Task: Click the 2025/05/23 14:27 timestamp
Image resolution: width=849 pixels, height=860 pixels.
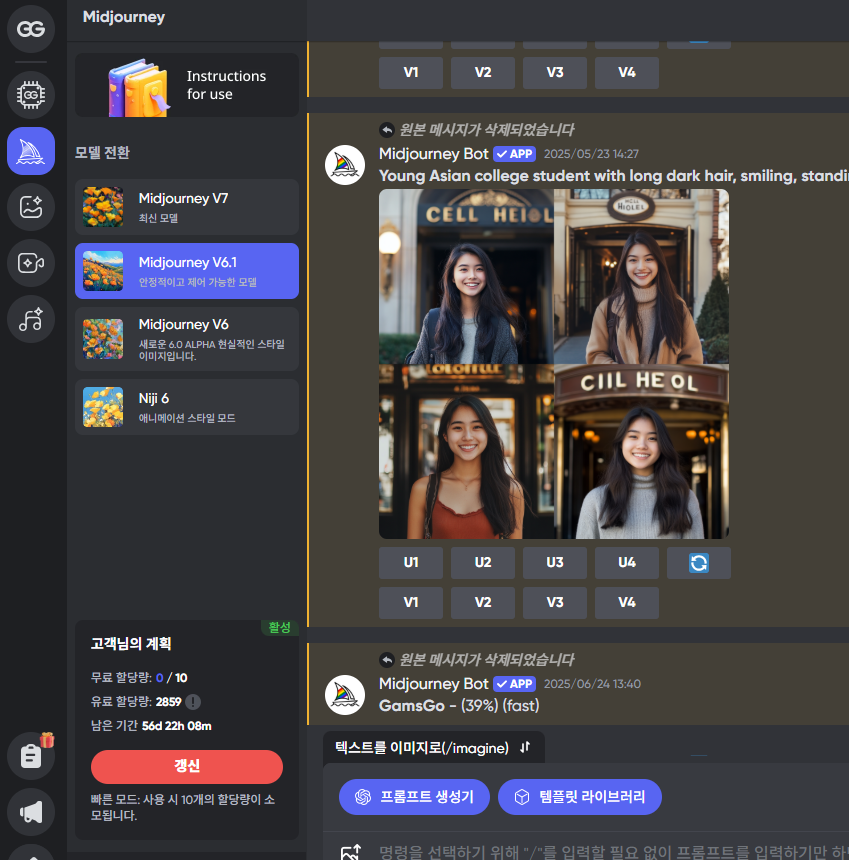Action: tap(591, 154)
